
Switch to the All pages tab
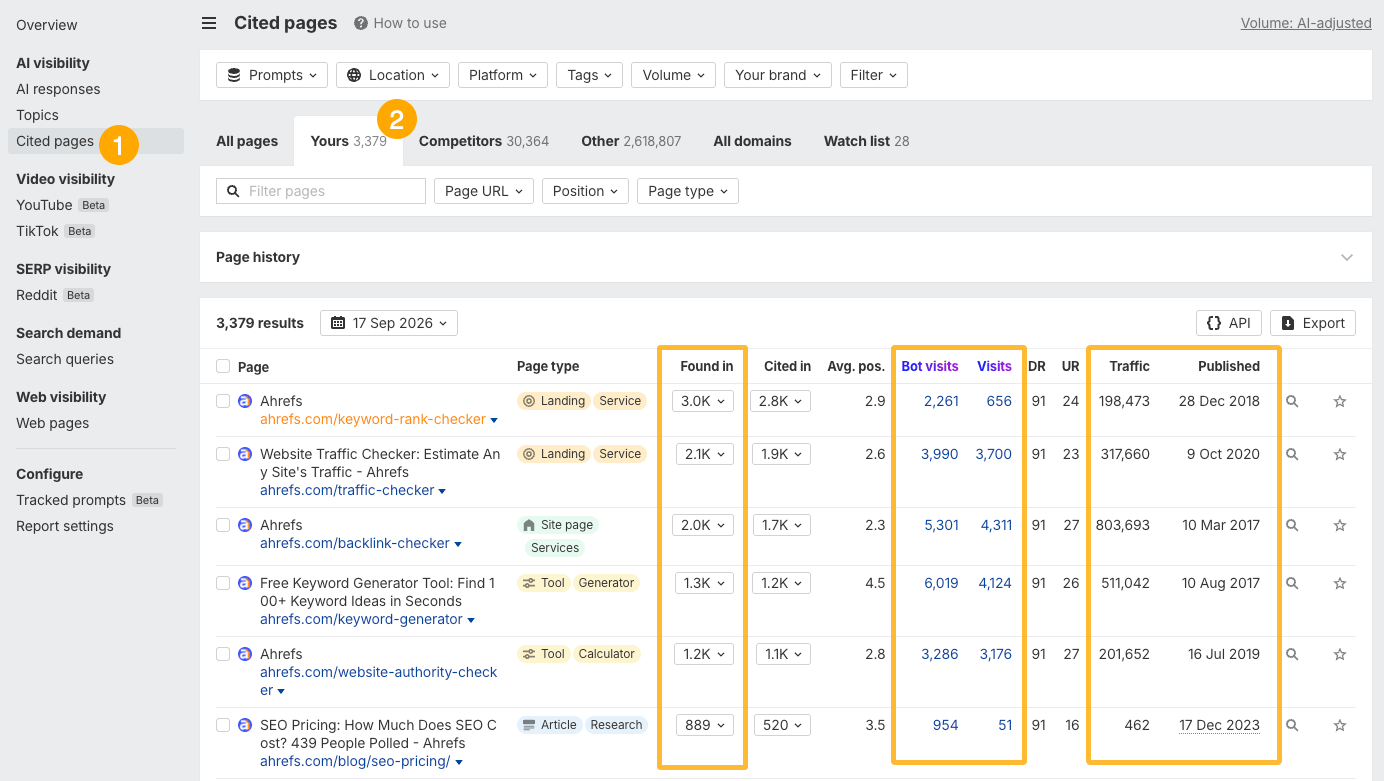(247, 141)
